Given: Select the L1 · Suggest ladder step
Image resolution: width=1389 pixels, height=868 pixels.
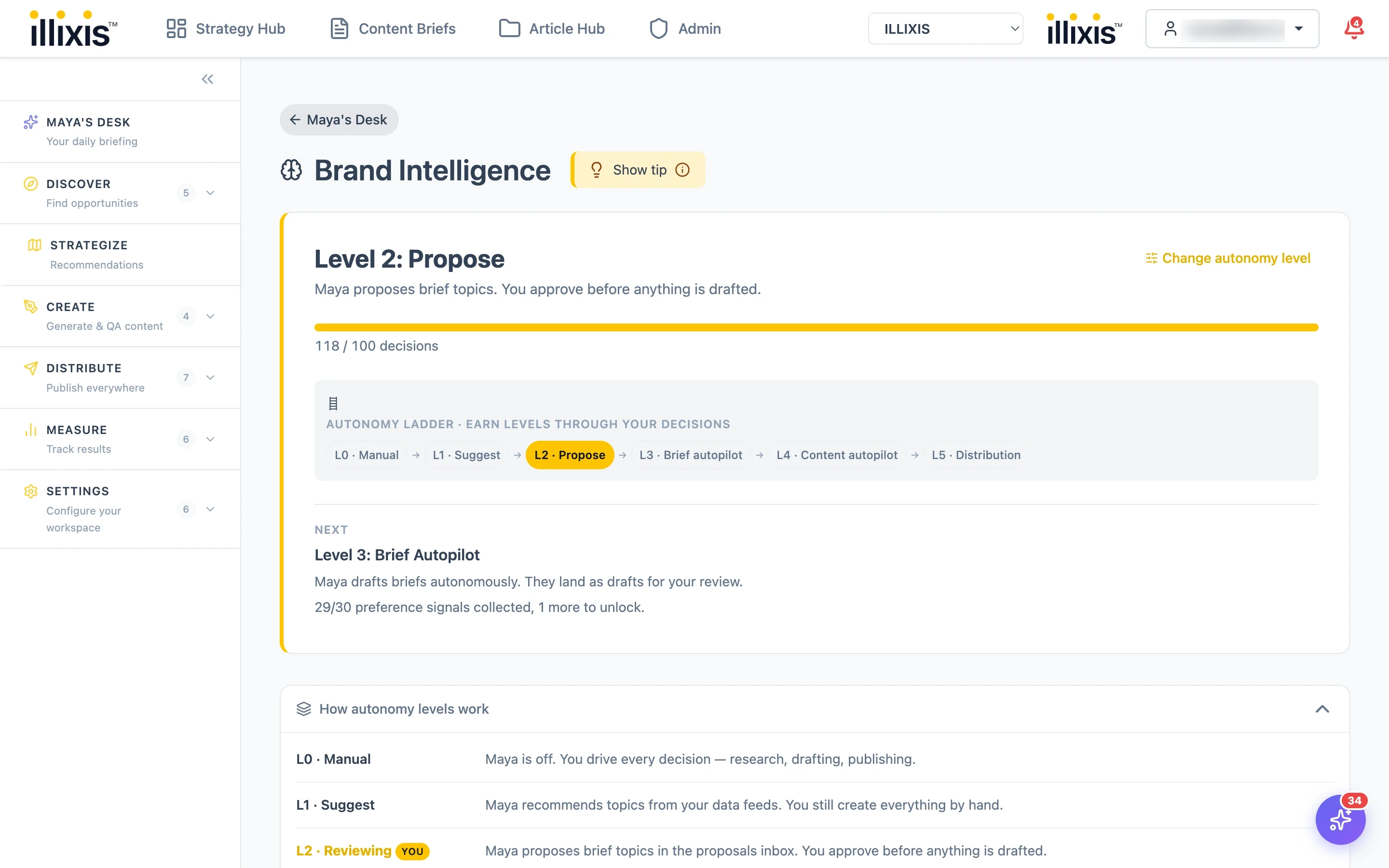Looking at the screenshot, I should (466, 455).
